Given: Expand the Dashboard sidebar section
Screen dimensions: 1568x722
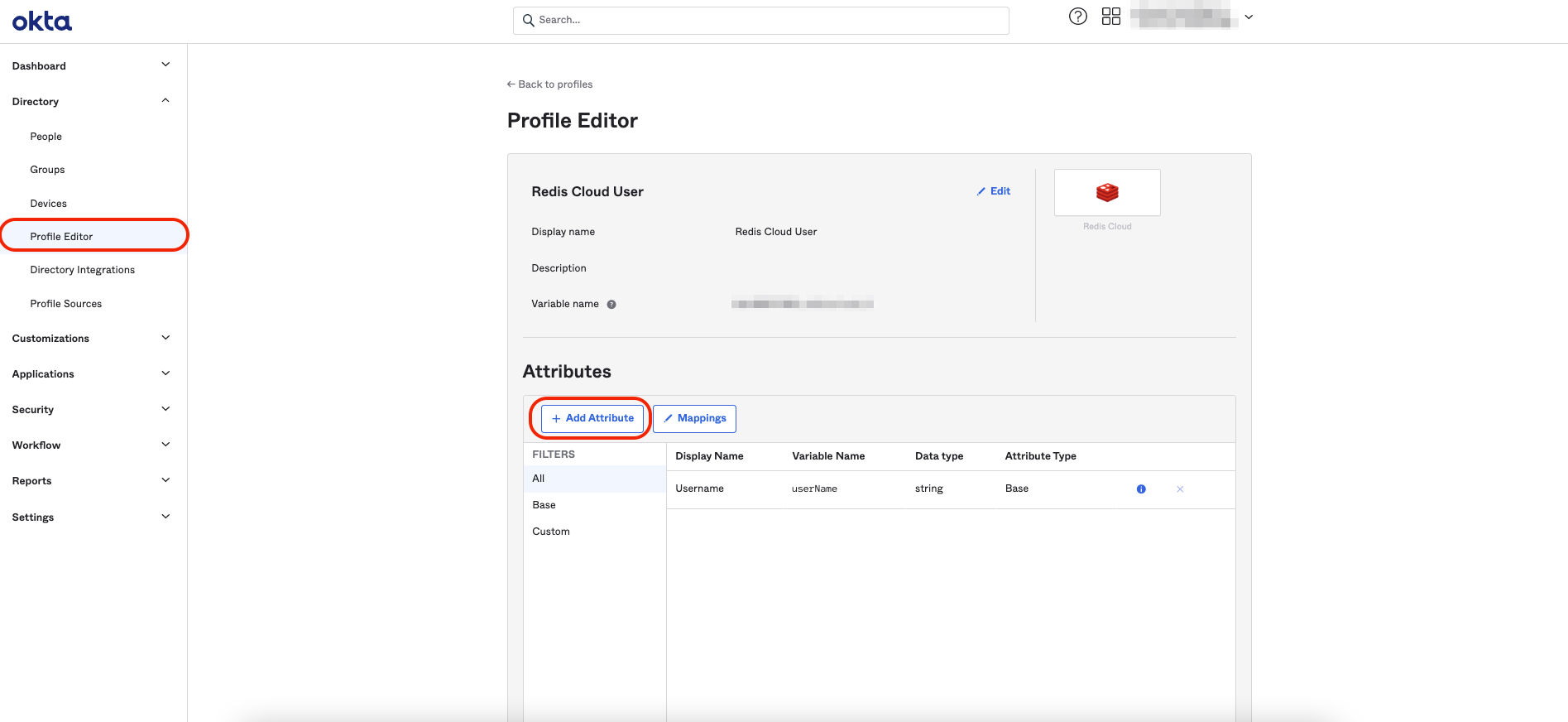Looking at the screenshot, I should [x=165, y=65].
